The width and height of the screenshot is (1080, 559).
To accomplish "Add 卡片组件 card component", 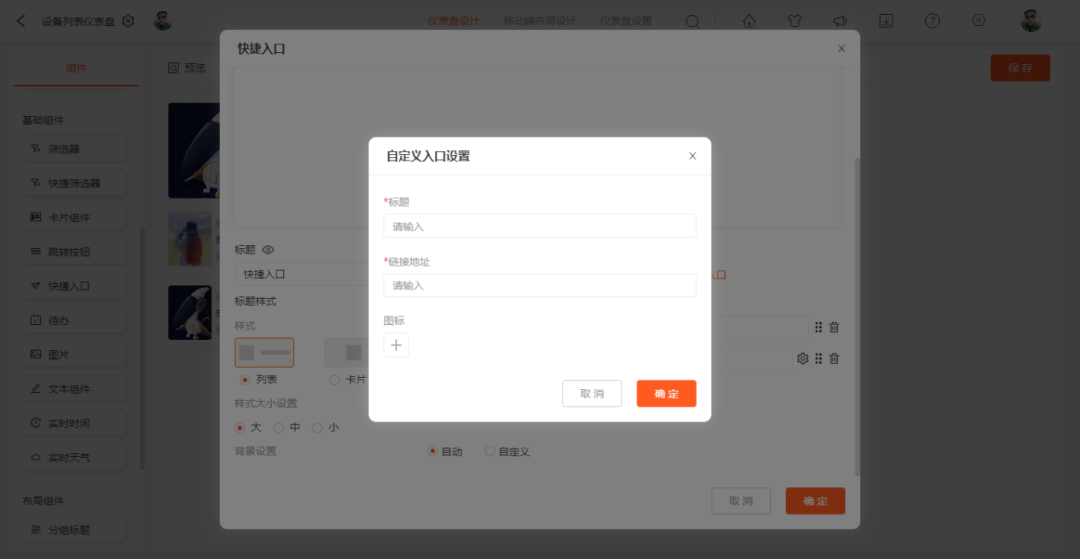I will (74, 218).
